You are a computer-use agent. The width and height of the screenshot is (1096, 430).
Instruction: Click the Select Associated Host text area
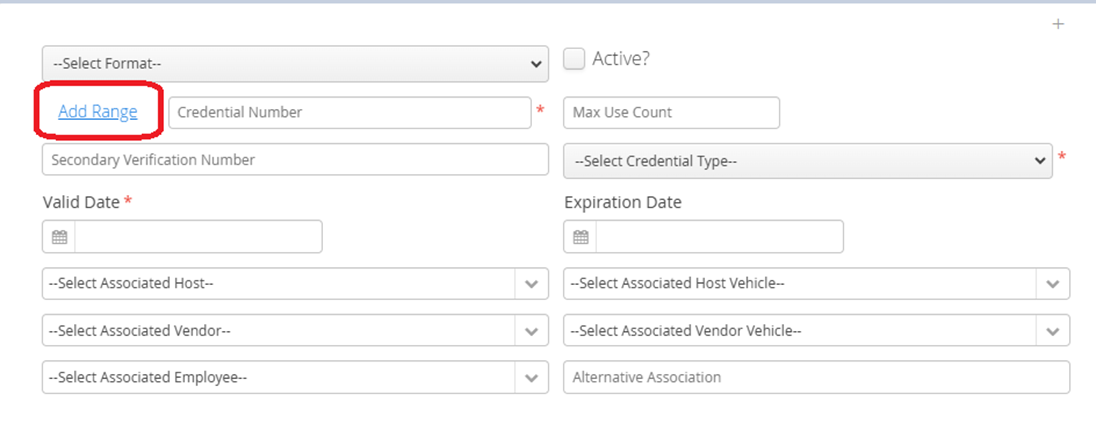coord(279,284)
